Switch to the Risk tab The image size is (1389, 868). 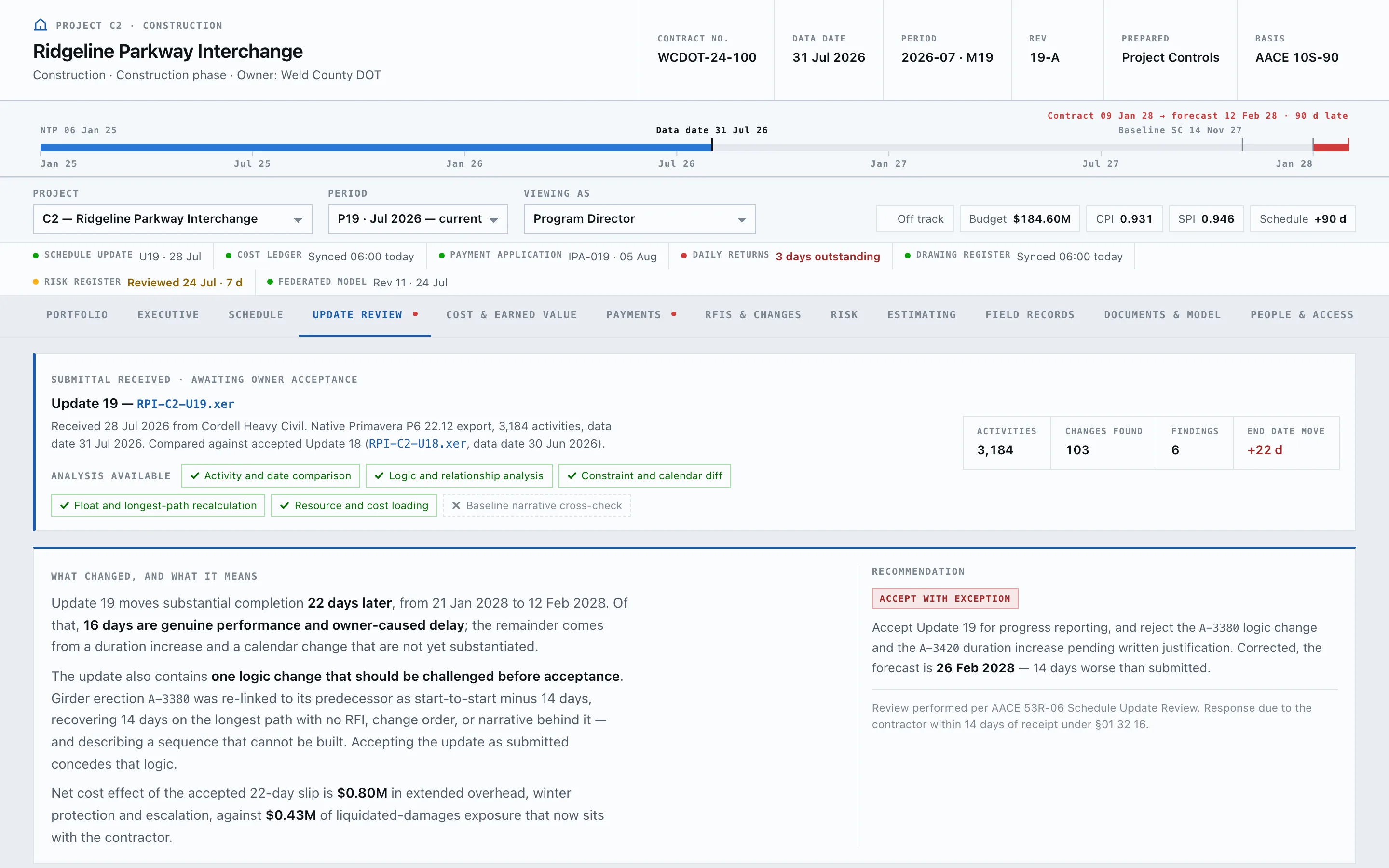click(x=844, y=315)
